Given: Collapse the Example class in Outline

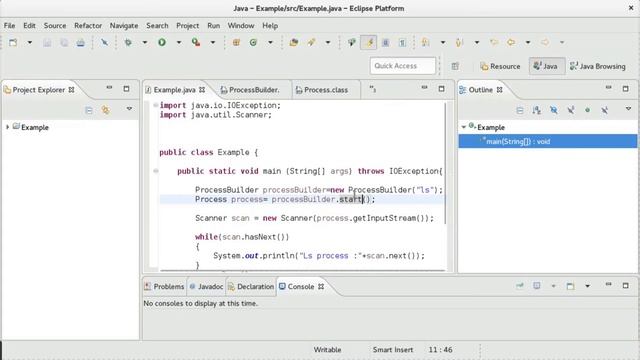Looking at the screenshot, I should 464,127.
